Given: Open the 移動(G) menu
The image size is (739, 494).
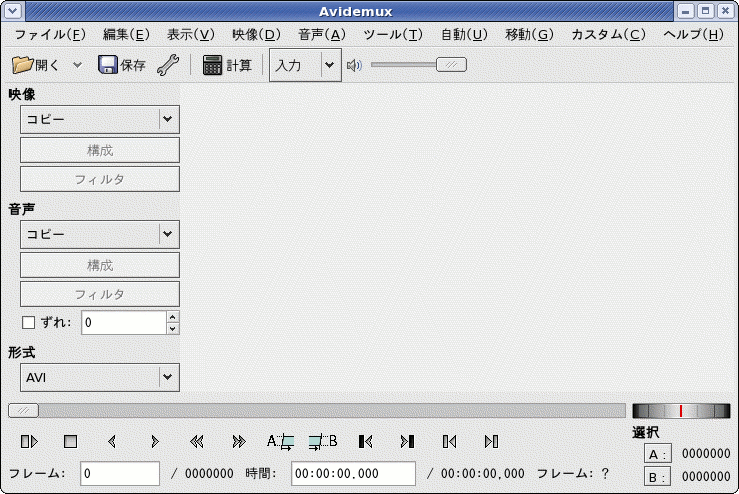Looking at the screenshot, I should (x=529, y=34).
